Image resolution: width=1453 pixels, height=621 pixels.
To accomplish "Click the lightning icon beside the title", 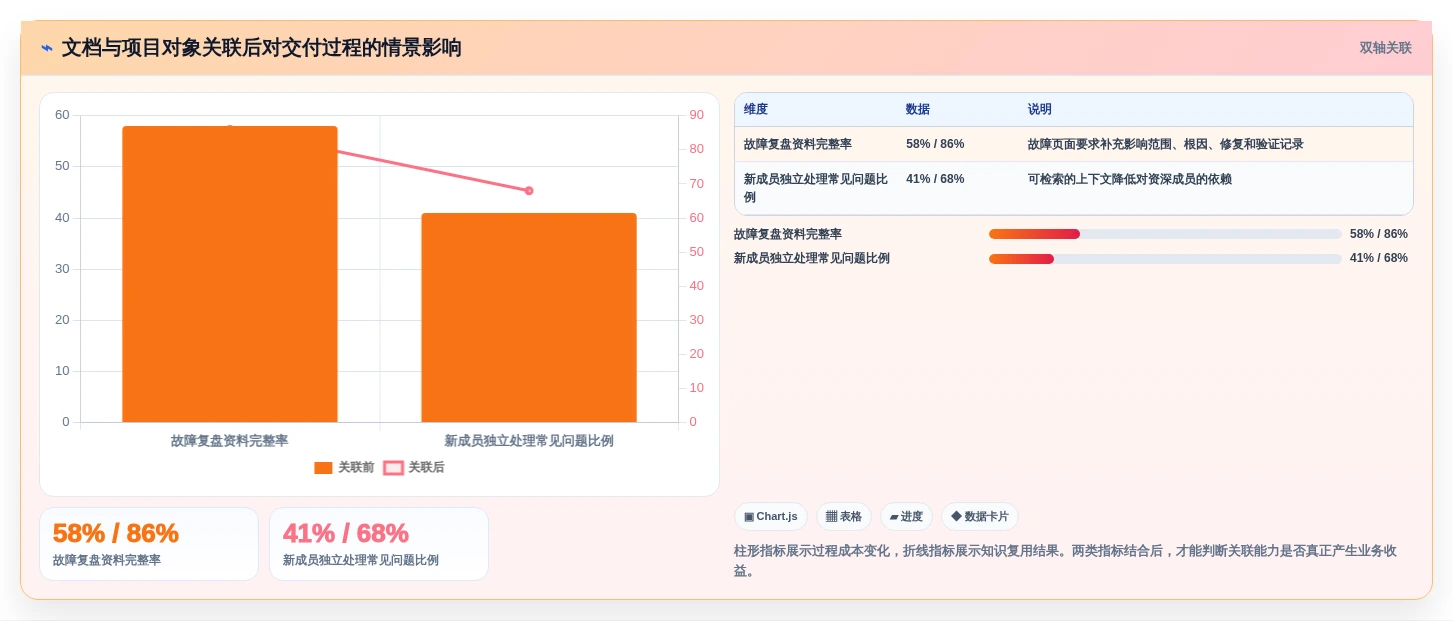I will (47, 48).
